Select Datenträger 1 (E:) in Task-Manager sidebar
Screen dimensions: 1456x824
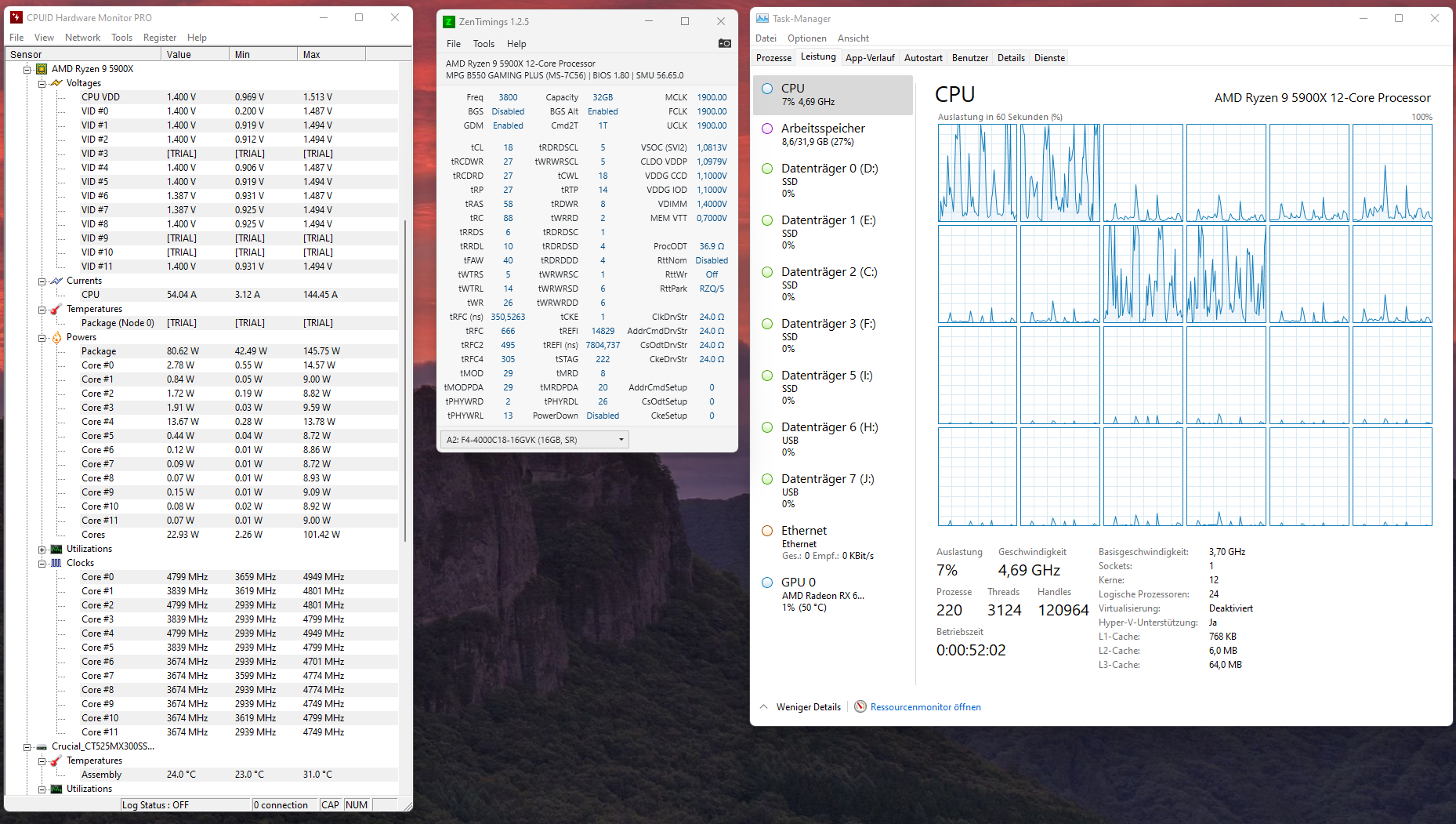point(834,232)
